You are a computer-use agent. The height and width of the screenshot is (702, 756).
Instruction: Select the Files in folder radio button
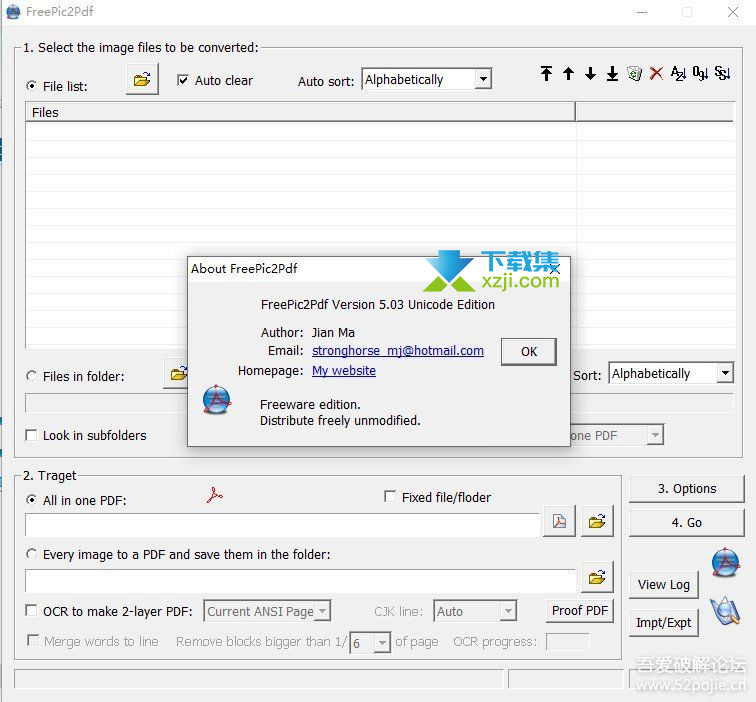pos(31,376)
